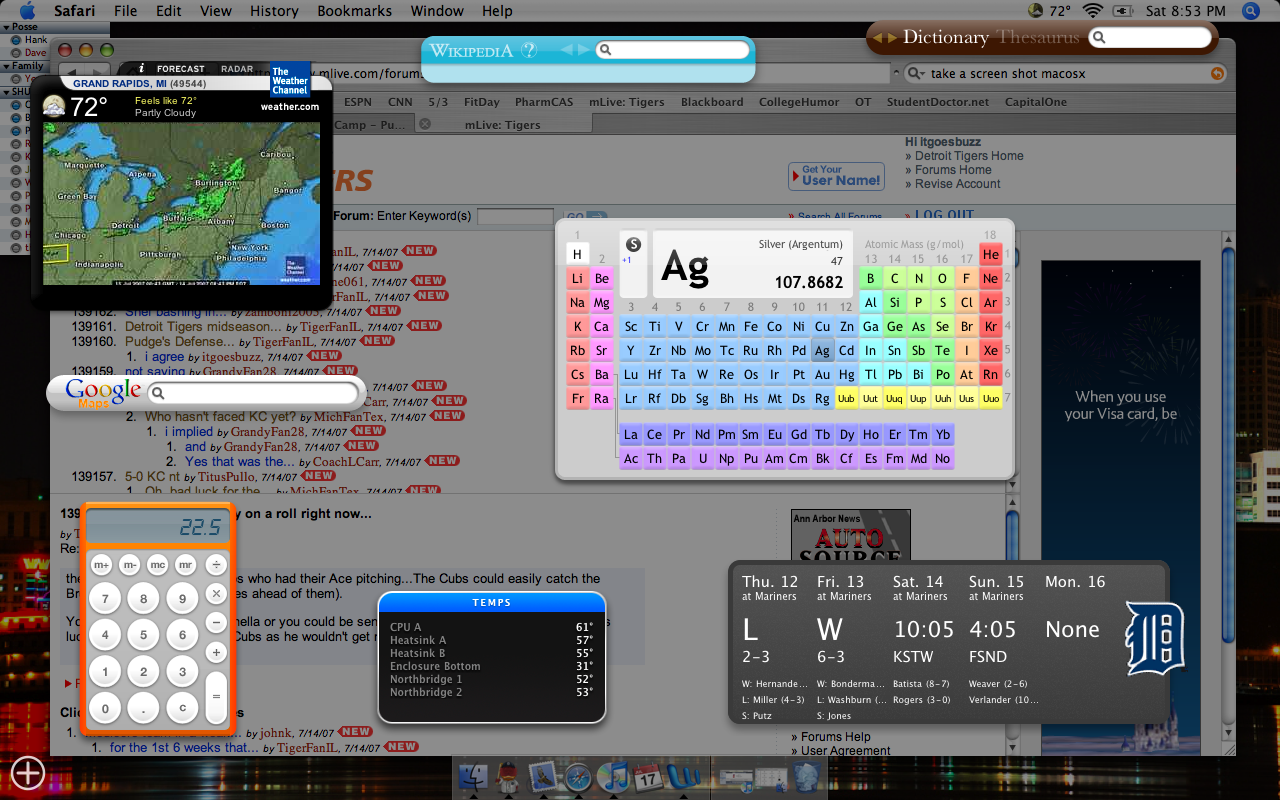Click the weather.com link on widget
The image size is (1280, 800).
(x=289, y=107)
